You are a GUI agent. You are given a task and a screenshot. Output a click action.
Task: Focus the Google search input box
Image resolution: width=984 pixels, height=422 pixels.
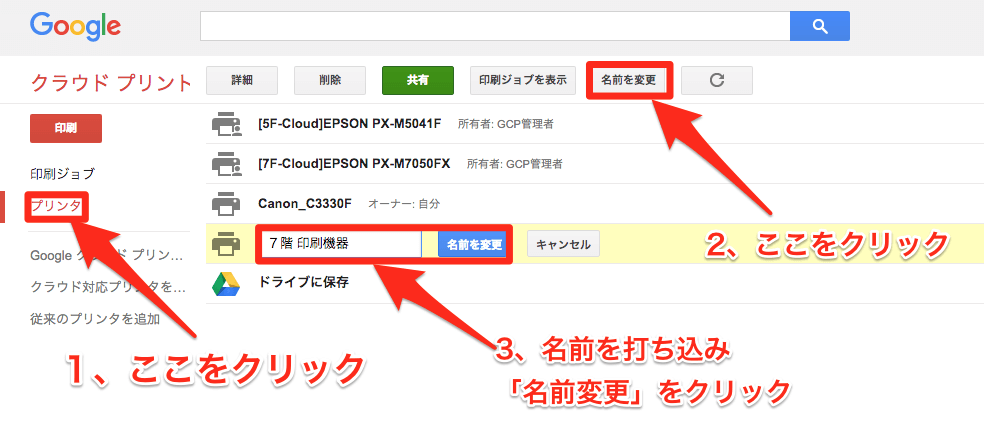click(x=495, y=26)
